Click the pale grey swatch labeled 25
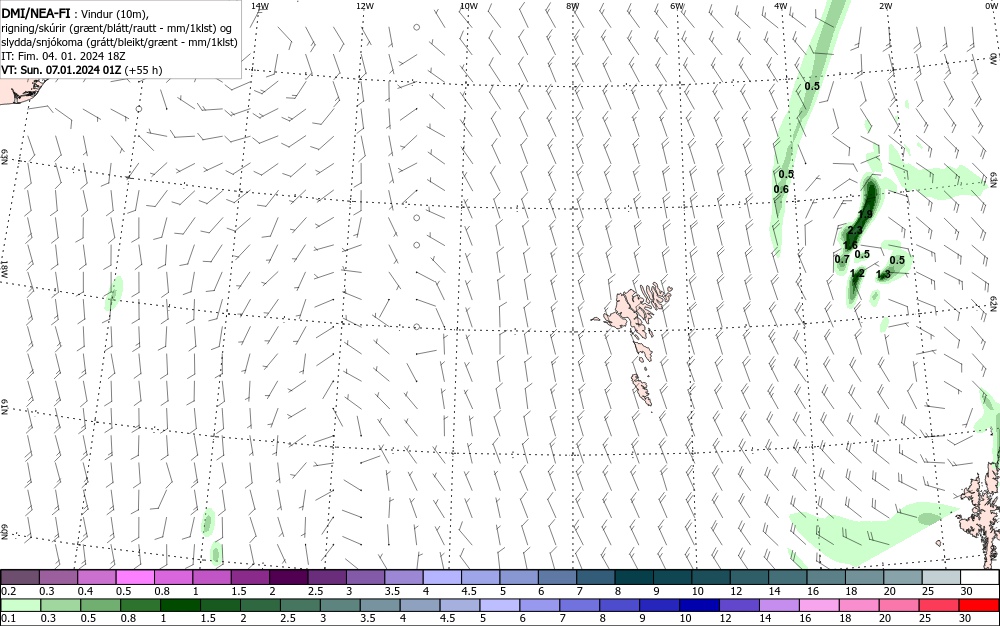Screen dimensions: 1000x626 point(941,578)
